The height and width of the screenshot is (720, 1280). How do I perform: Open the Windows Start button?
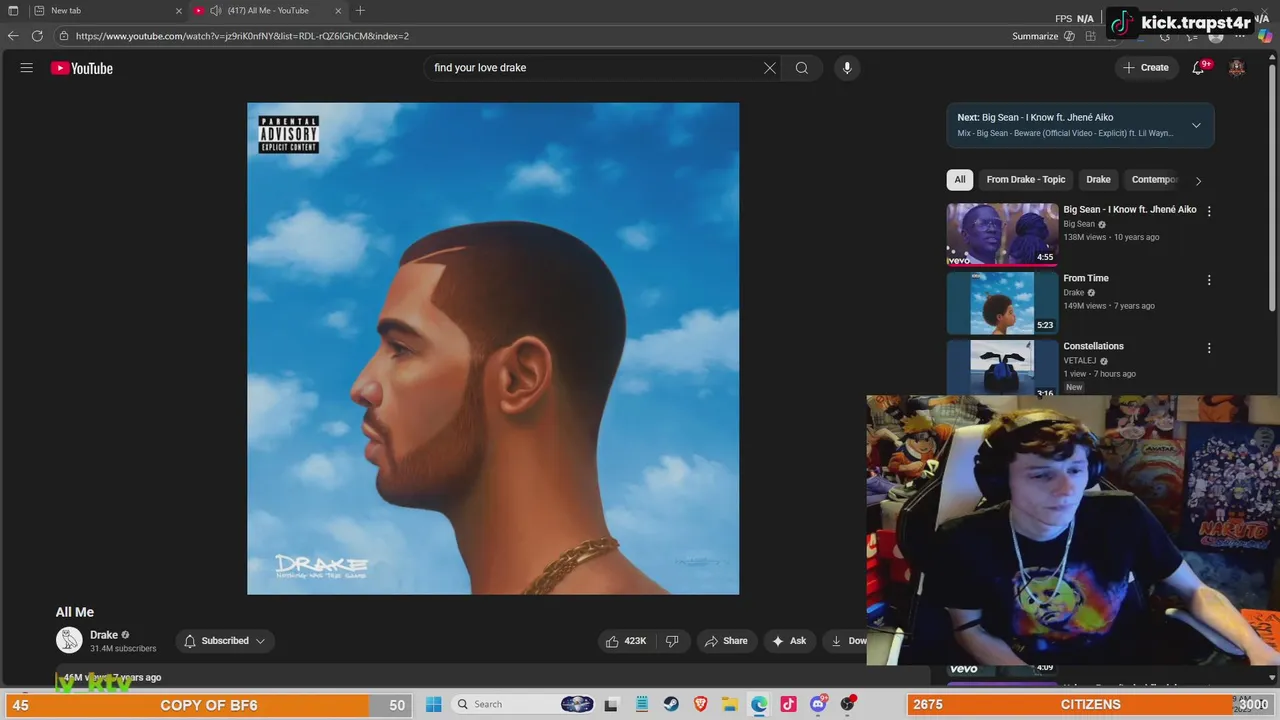tap(433, 704)
